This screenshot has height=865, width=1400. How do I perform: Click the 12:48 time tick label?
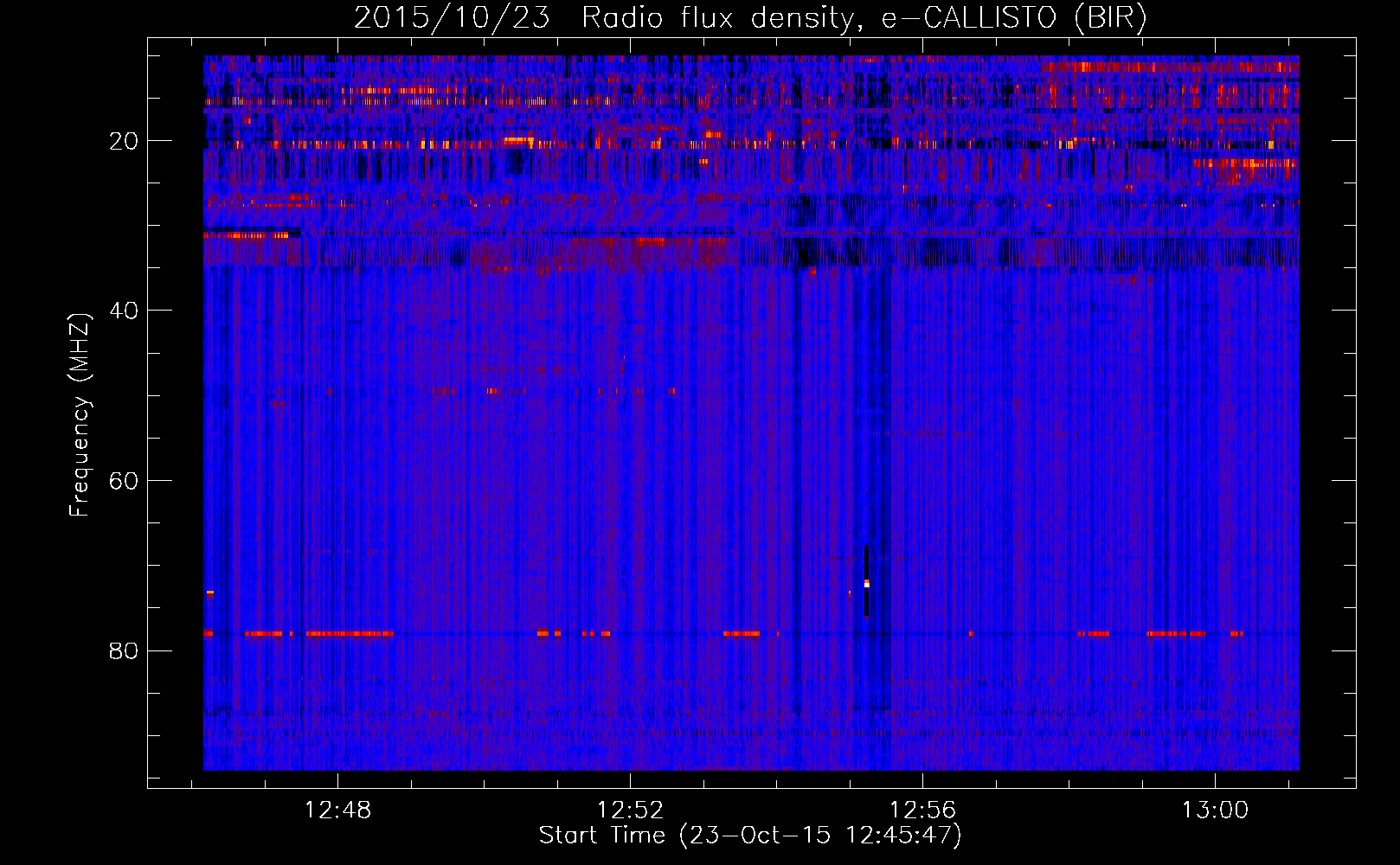click(337, 811)
